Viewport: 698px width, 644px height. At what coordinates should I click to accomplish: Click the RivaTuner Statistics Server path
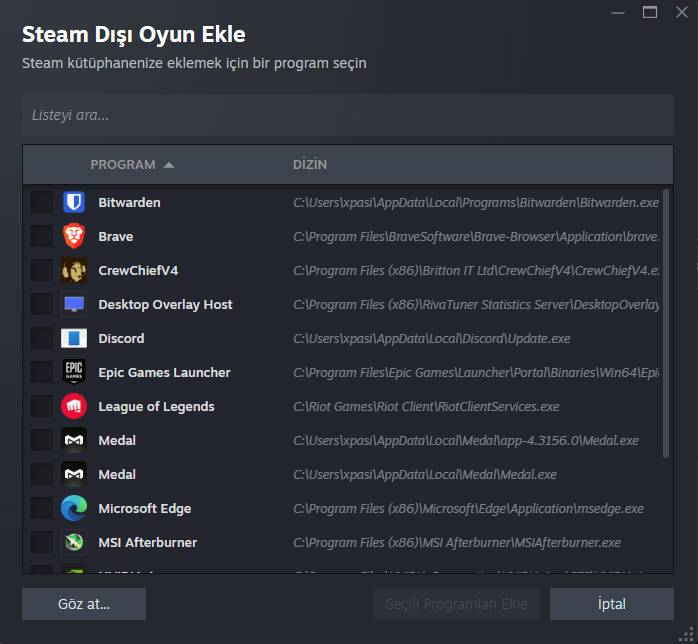tap(476, 304)
